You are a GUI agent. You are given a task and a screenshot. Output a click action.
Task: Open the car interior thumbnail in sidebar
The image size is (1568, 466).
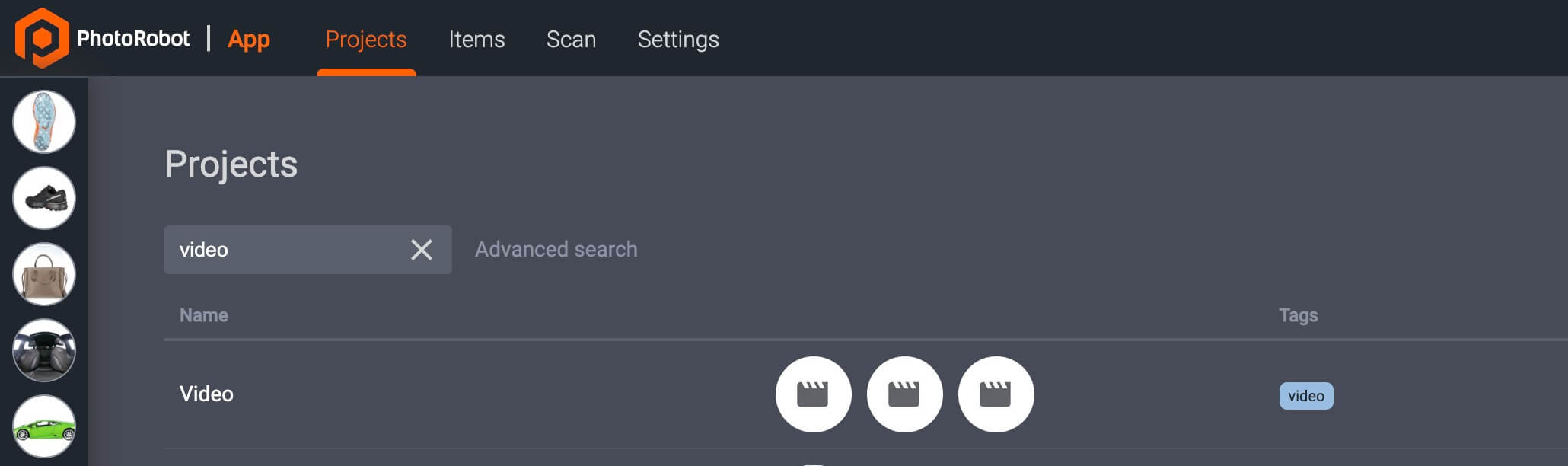43,349
